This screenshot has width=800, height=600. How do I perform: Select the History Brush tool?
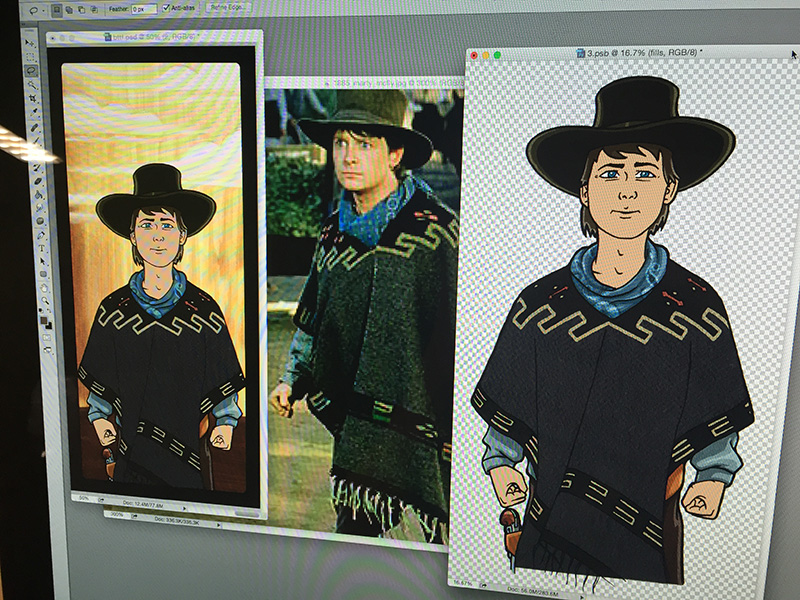[x=37, y=167]
